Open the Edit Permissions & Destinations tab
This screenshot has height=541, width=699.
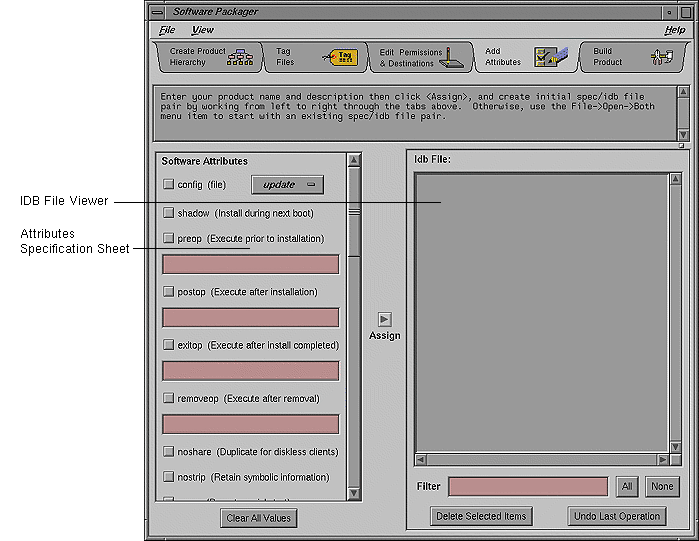(x=421, y=57)
